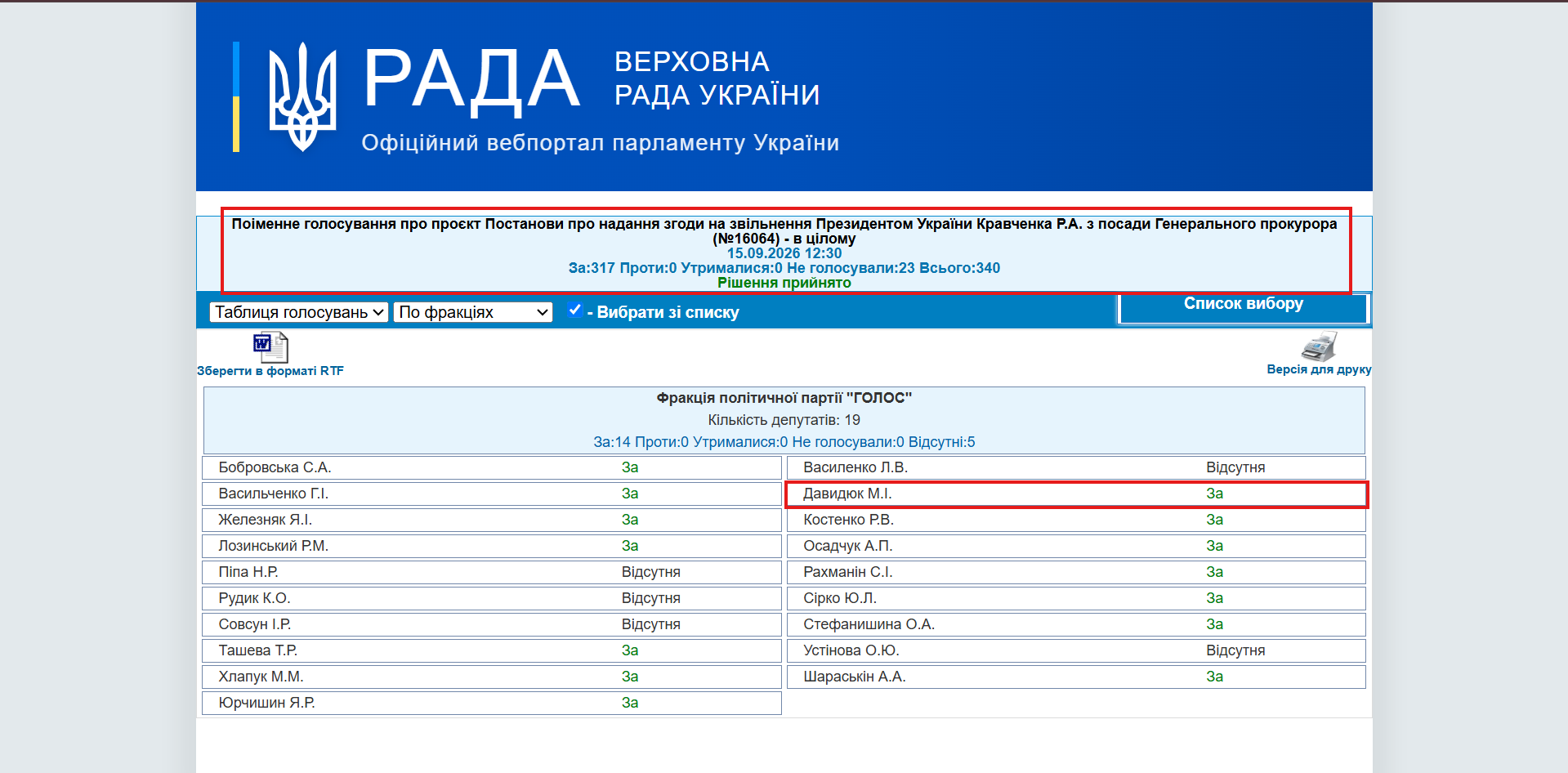Click the faction title 'ГОЛОС' heading
The width and height of the screenshot is (1568, 773).
784,398
